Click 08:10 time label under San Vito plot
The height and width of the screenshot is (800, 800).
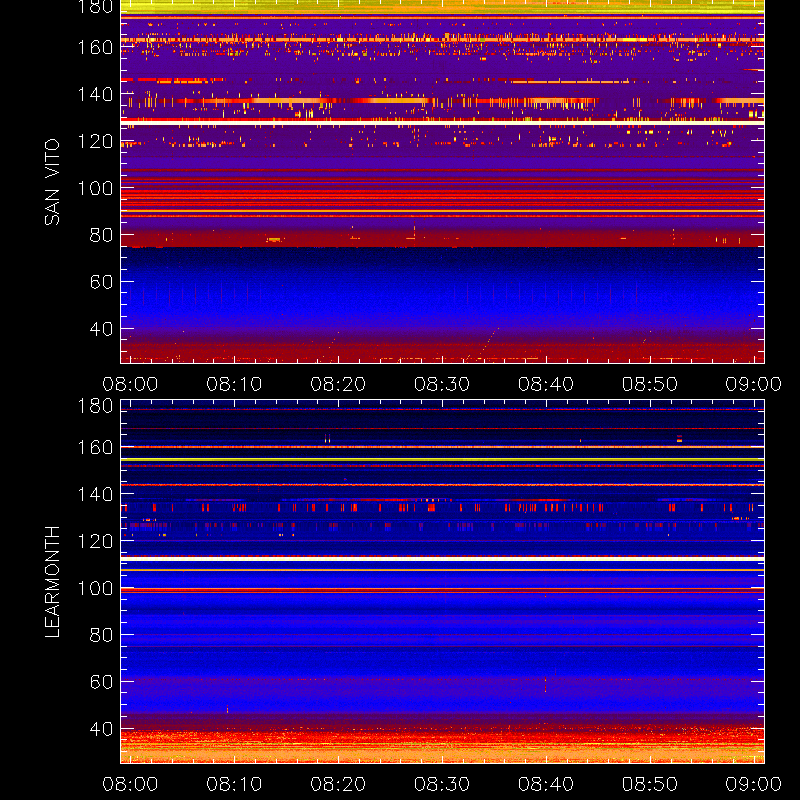[x=234, y=384]
